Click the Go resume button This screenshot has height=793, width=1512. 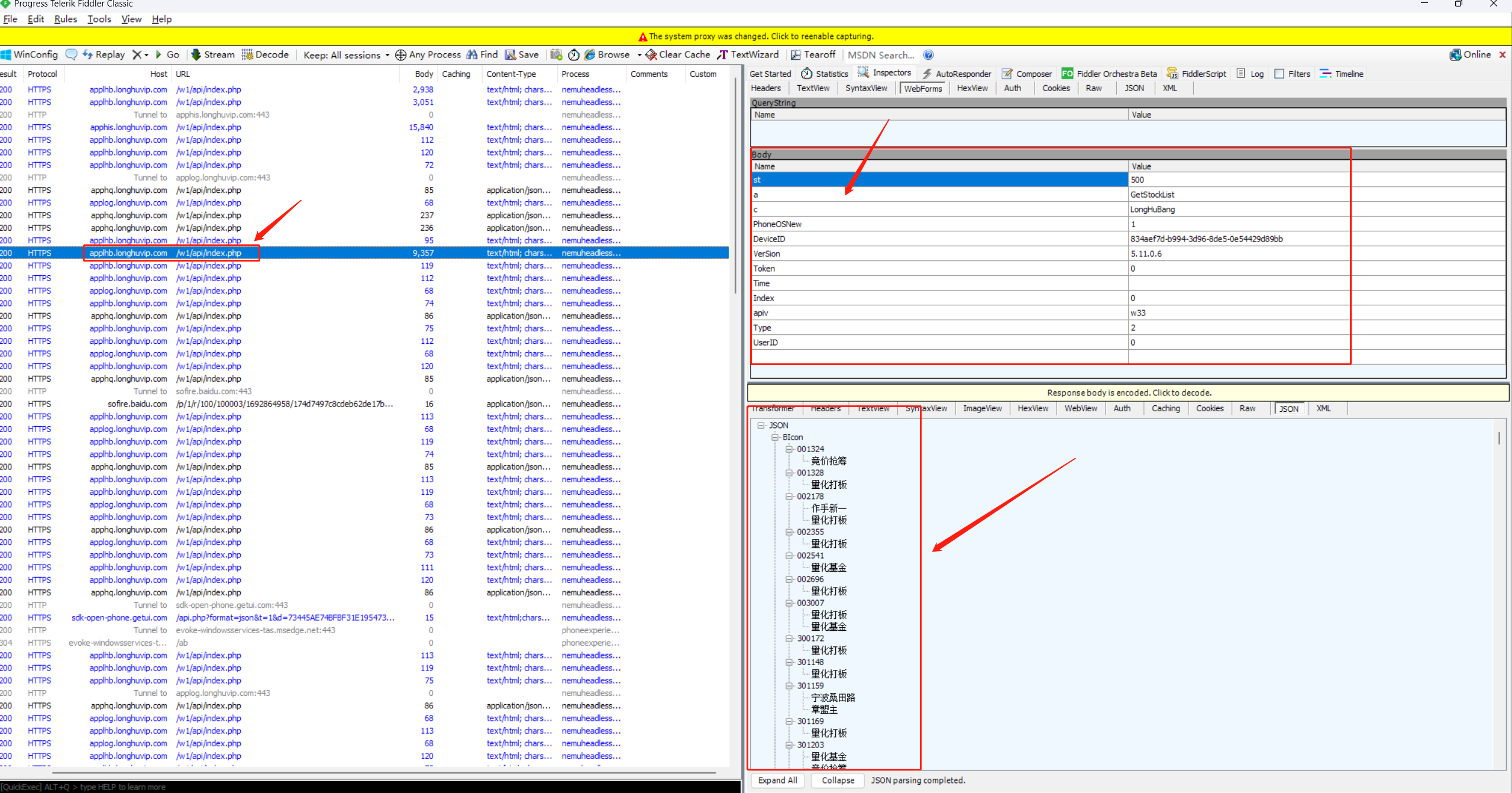[x=167, y=54]
